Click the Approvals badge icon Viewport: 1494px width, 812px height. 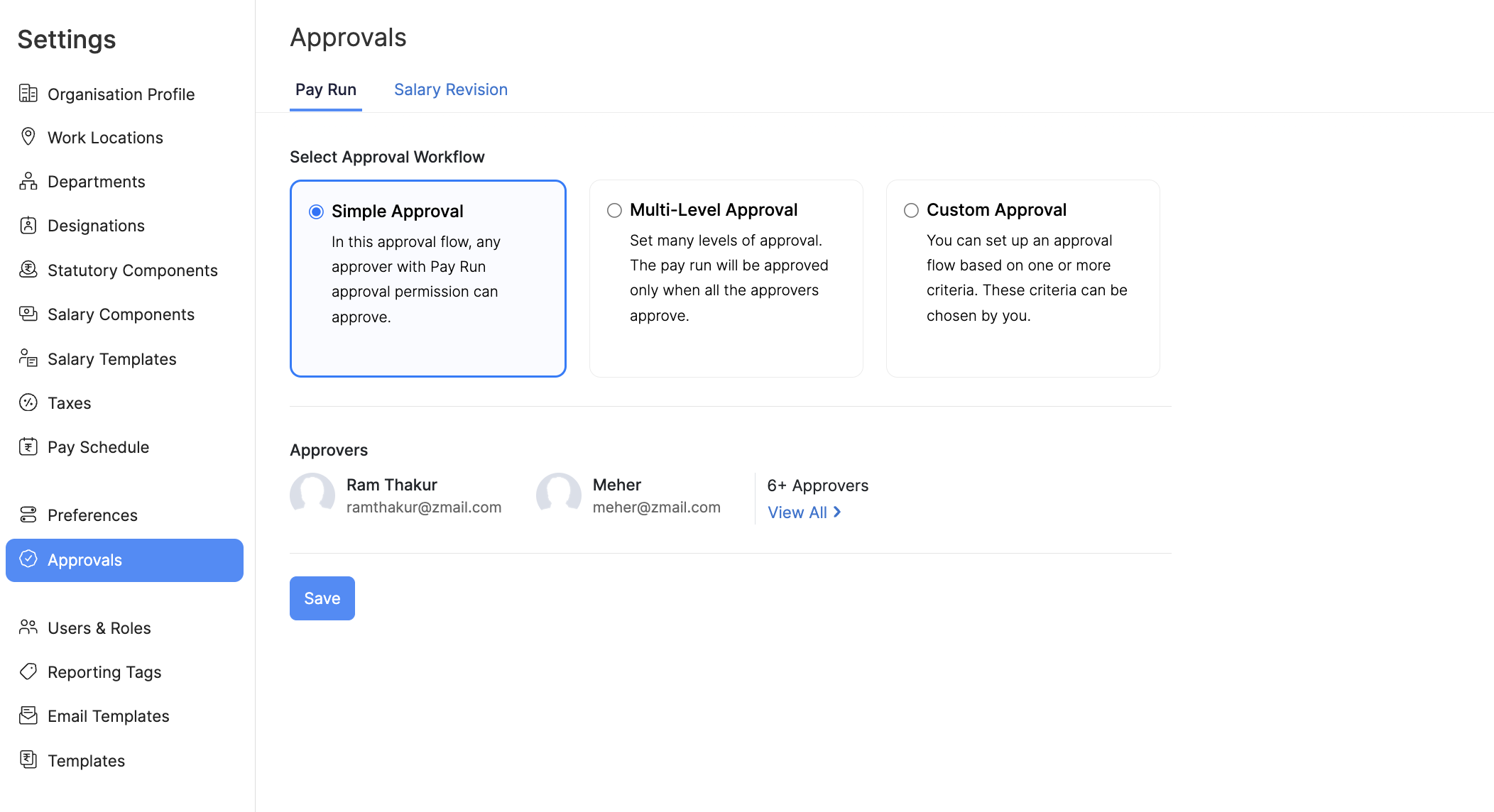tap(28, 560)
